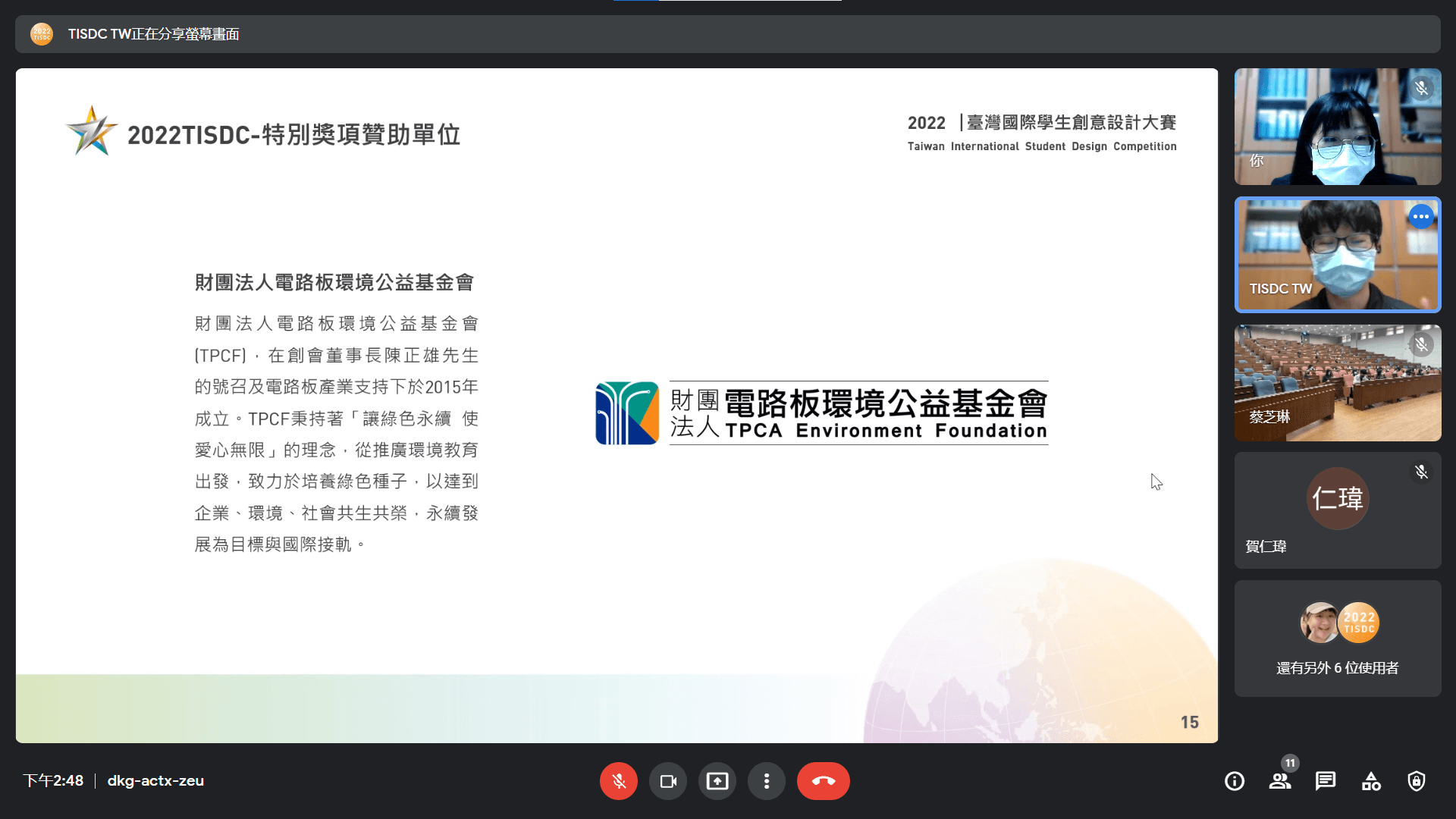
Task: Unmute the microphone button
Action: 619,781
